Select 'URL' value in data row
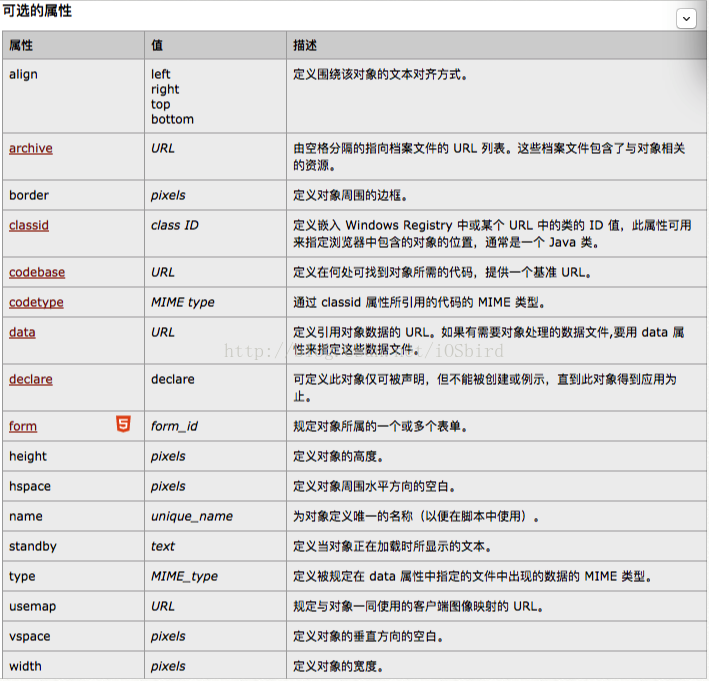 (163, 332)
